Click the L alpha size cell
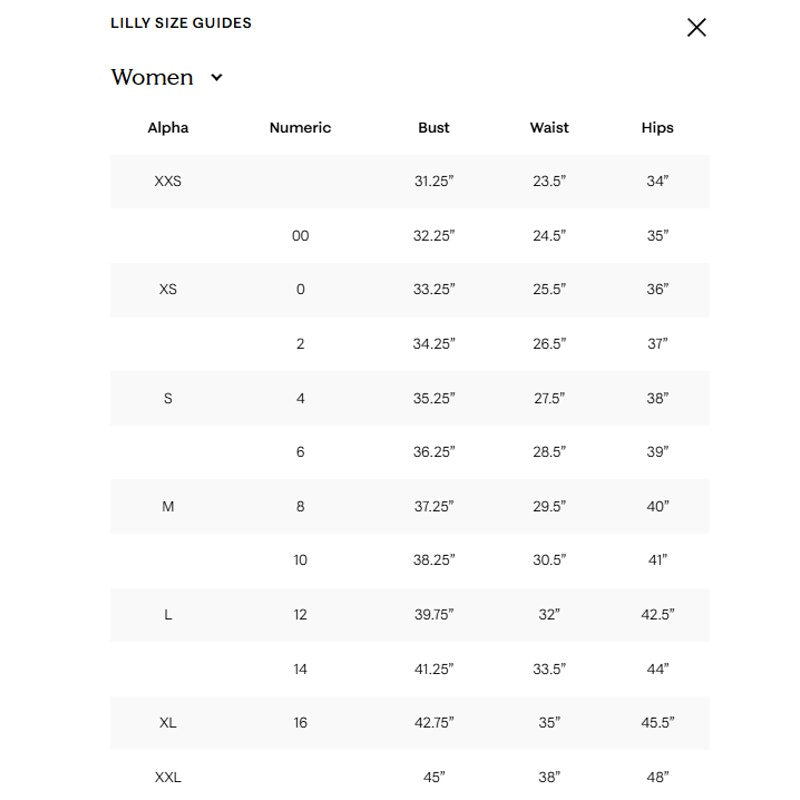The image size is (800, 800). 168,615
